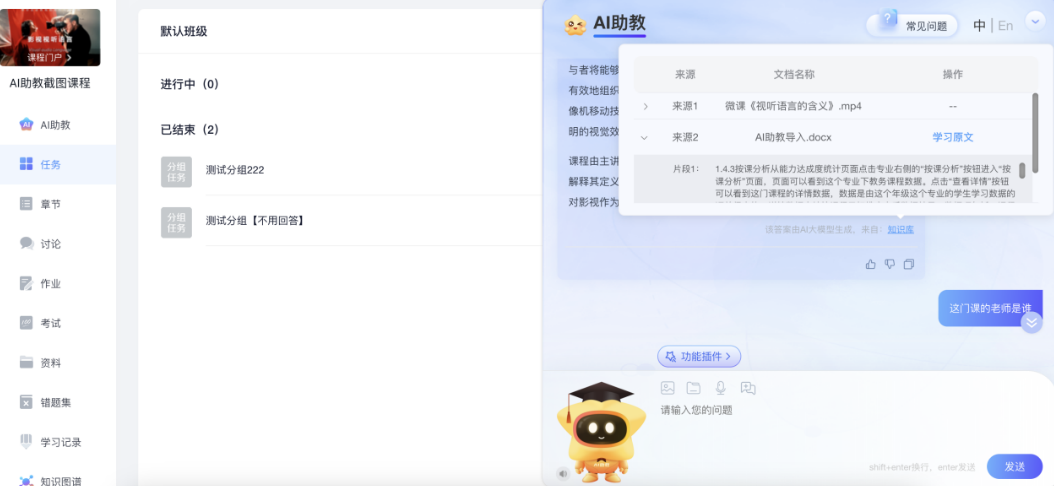The height and width of the screenshot is (486, 1054).
Task: Click the microphone voice input icon
Action: pyautogui.click(x=721, y=388)
